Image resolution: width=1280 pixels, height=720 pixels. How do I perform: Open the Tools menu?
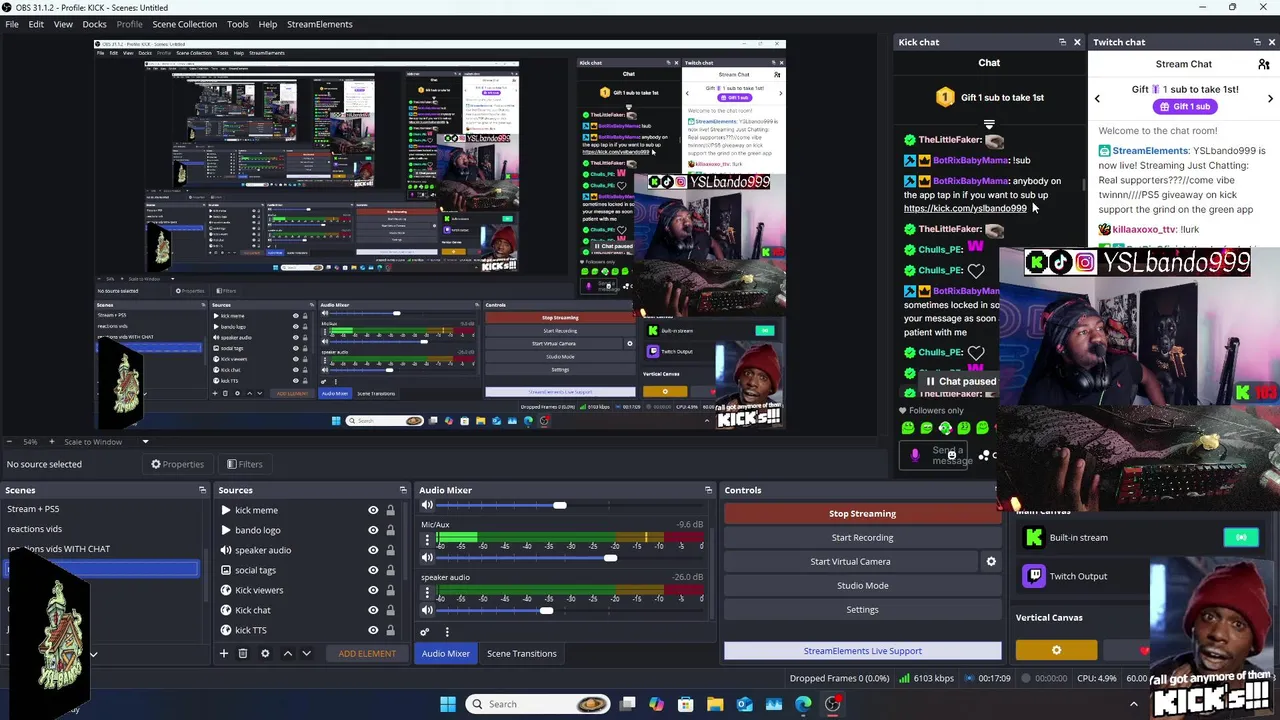pos(238,24)
